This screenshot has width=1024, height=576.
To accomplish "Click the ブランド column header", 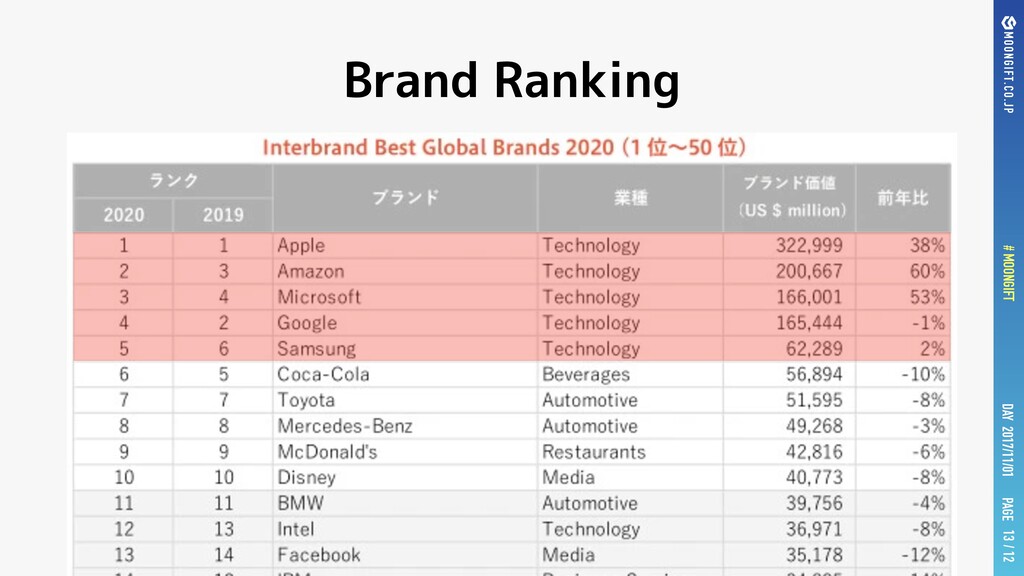I will (x=406, y=198).
